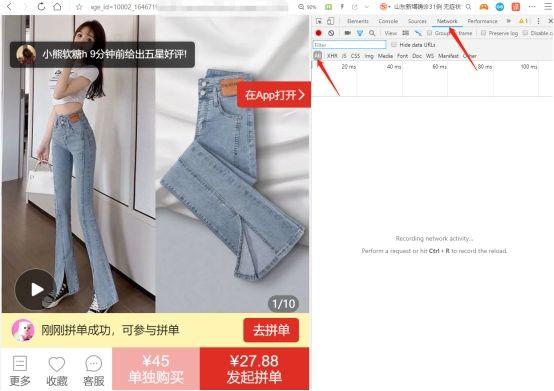Open the browser hamburger main menu
The width and height of the screenshot is (554, 391).
click(548, 6)
